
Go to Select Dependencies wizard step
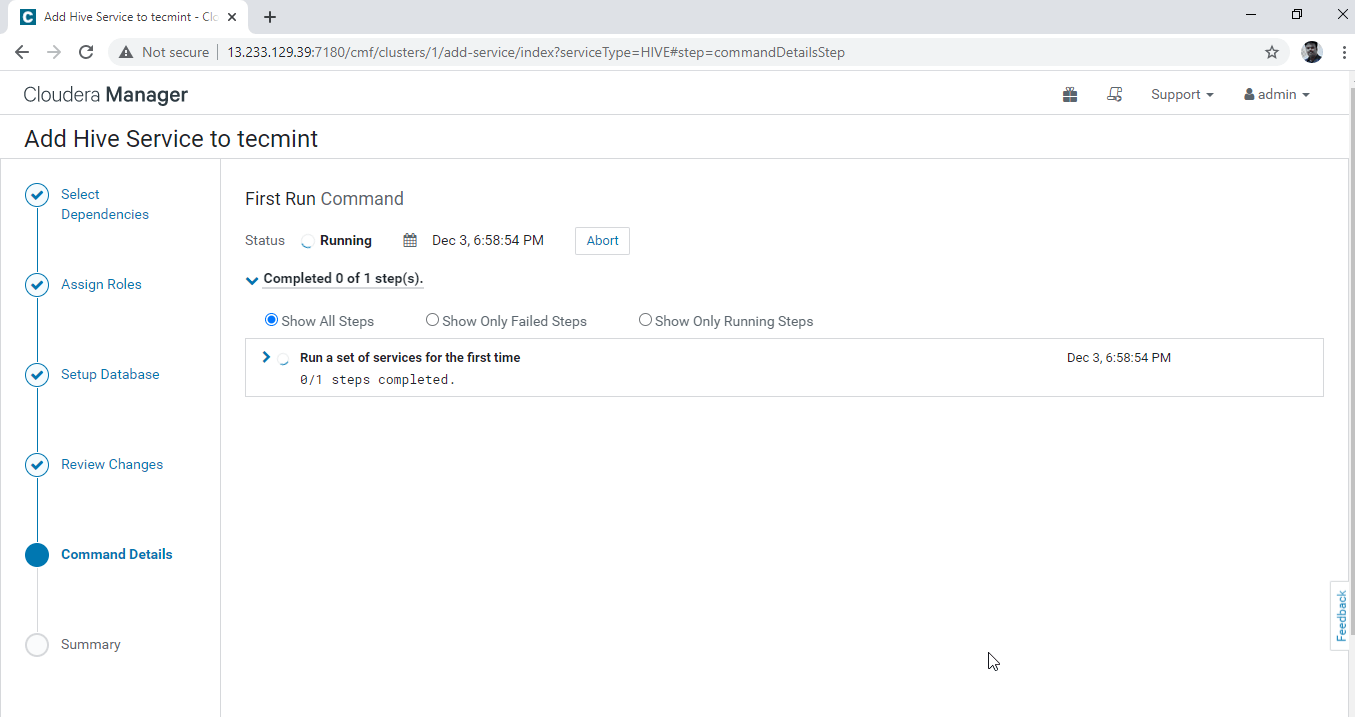tap(104, 204)
